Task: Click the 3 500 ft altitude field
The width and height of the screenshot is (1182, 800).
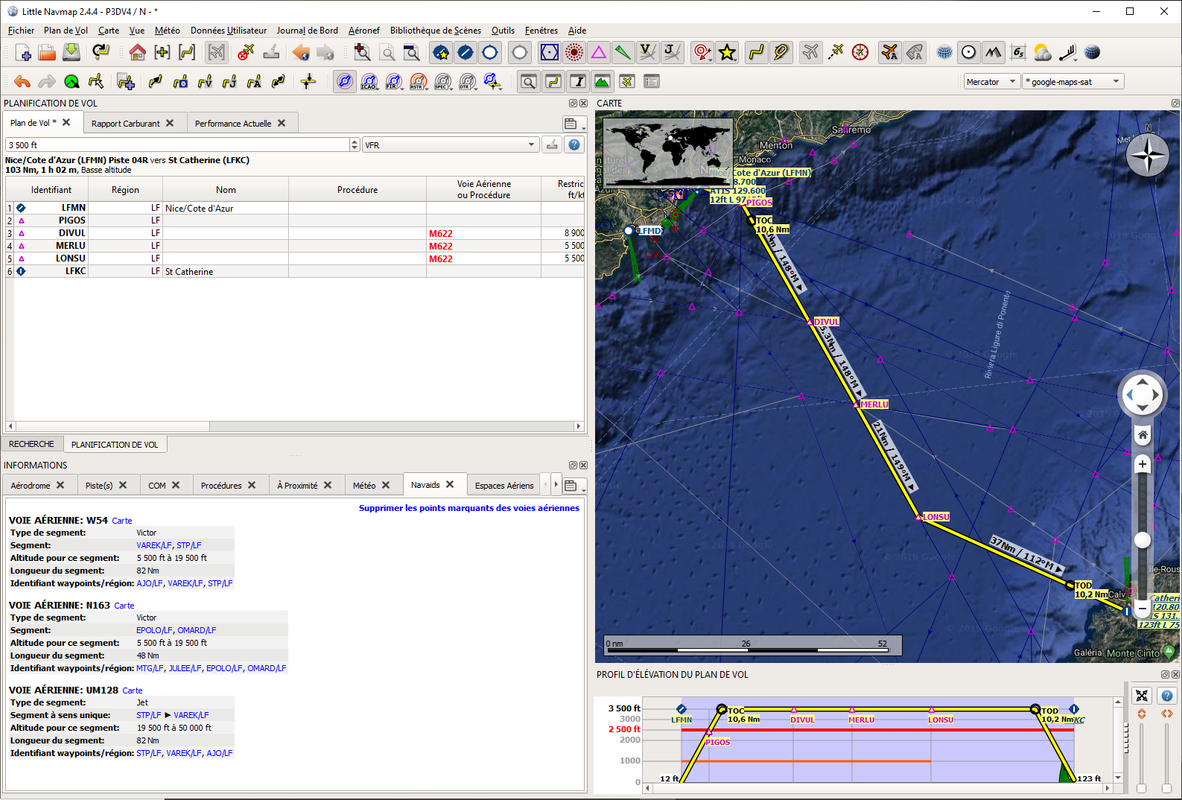Action: pos(178,145)
